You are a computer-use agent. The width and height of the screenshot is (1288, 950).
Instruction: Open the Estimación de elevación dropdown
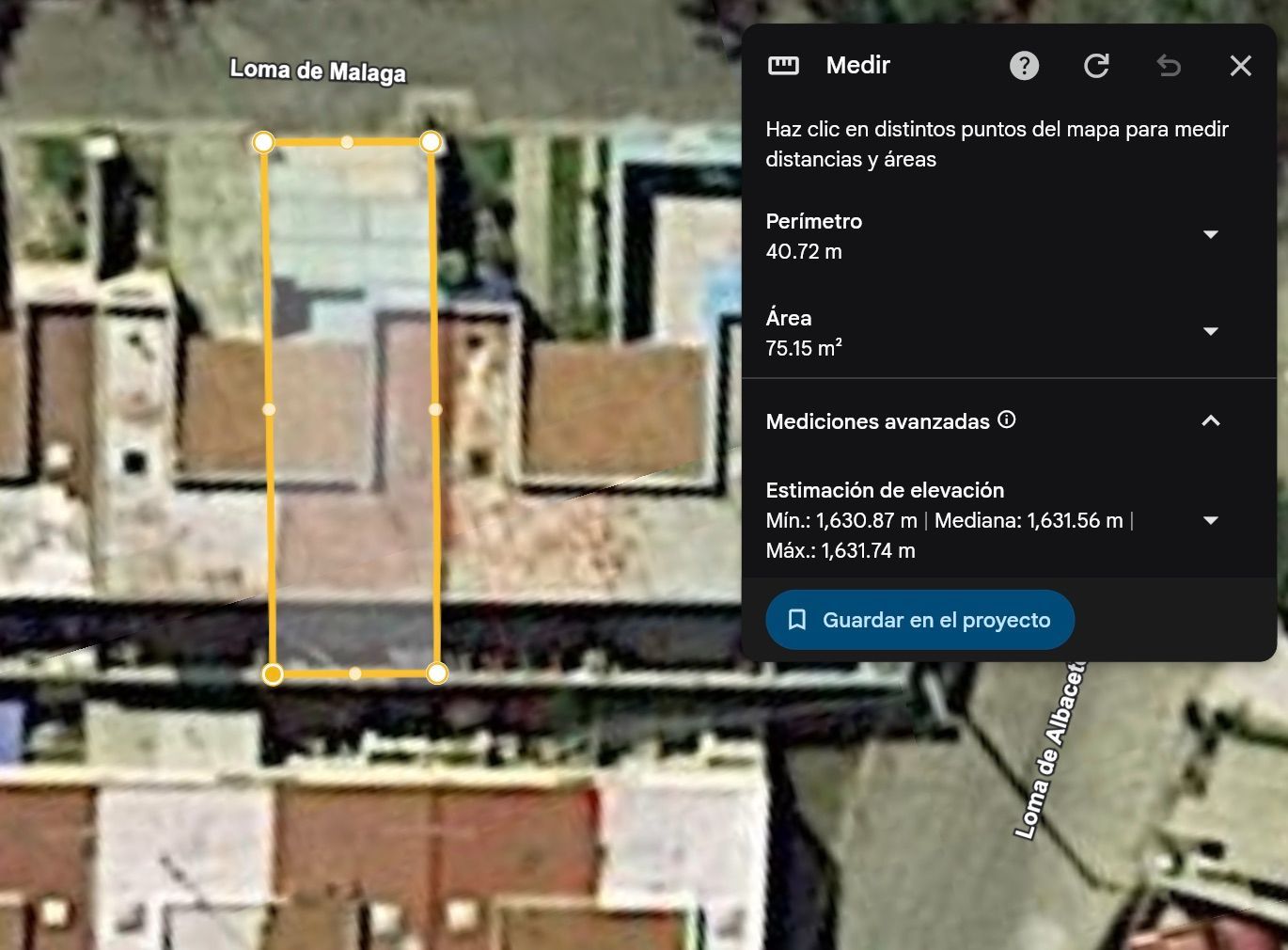coord(1211,520)
